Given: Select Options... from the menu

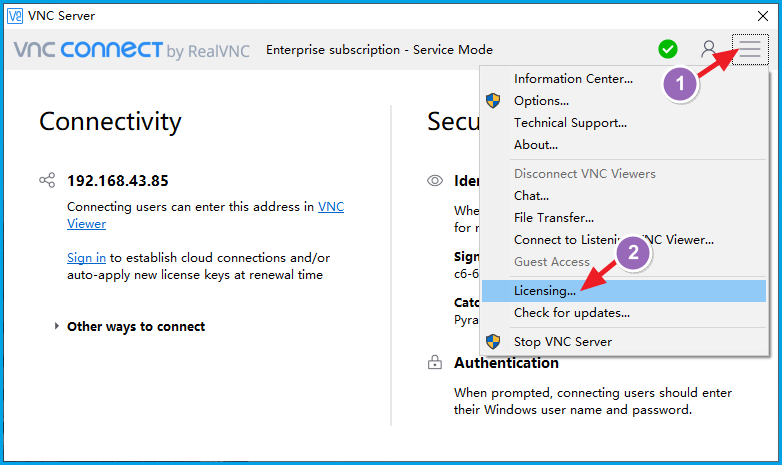Looking at the screenshot, I should (623, 100).
